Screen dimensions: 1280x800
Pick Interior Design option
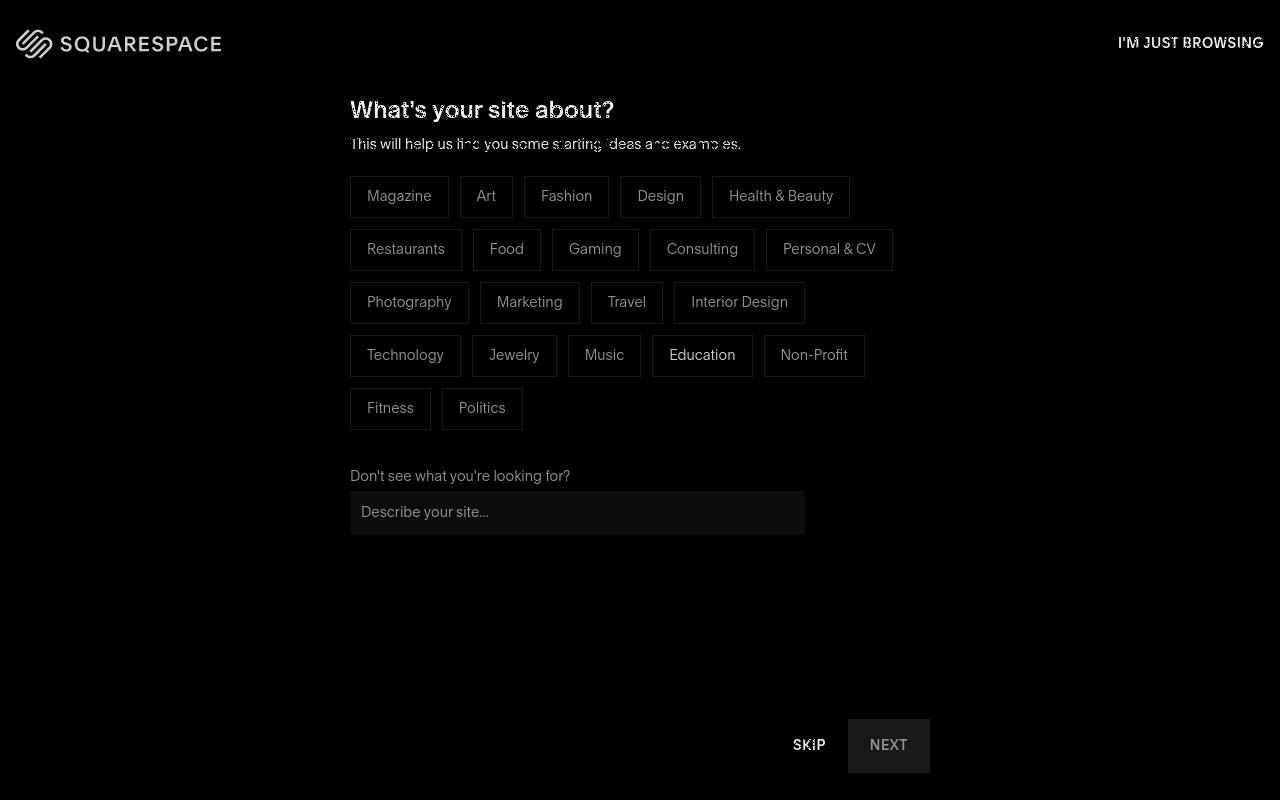tap(739, 303)
